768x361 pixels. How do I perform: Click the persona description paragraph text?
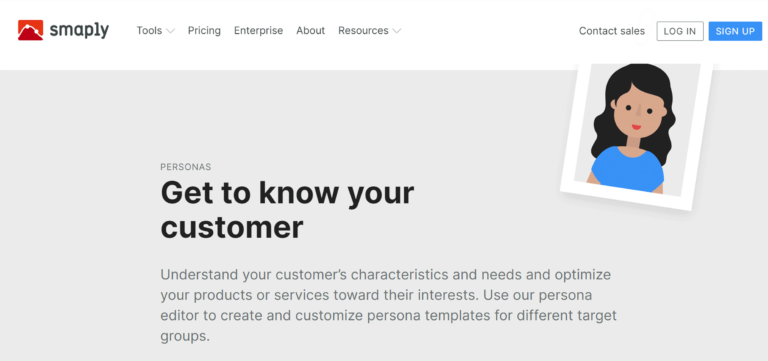[388, 306]
